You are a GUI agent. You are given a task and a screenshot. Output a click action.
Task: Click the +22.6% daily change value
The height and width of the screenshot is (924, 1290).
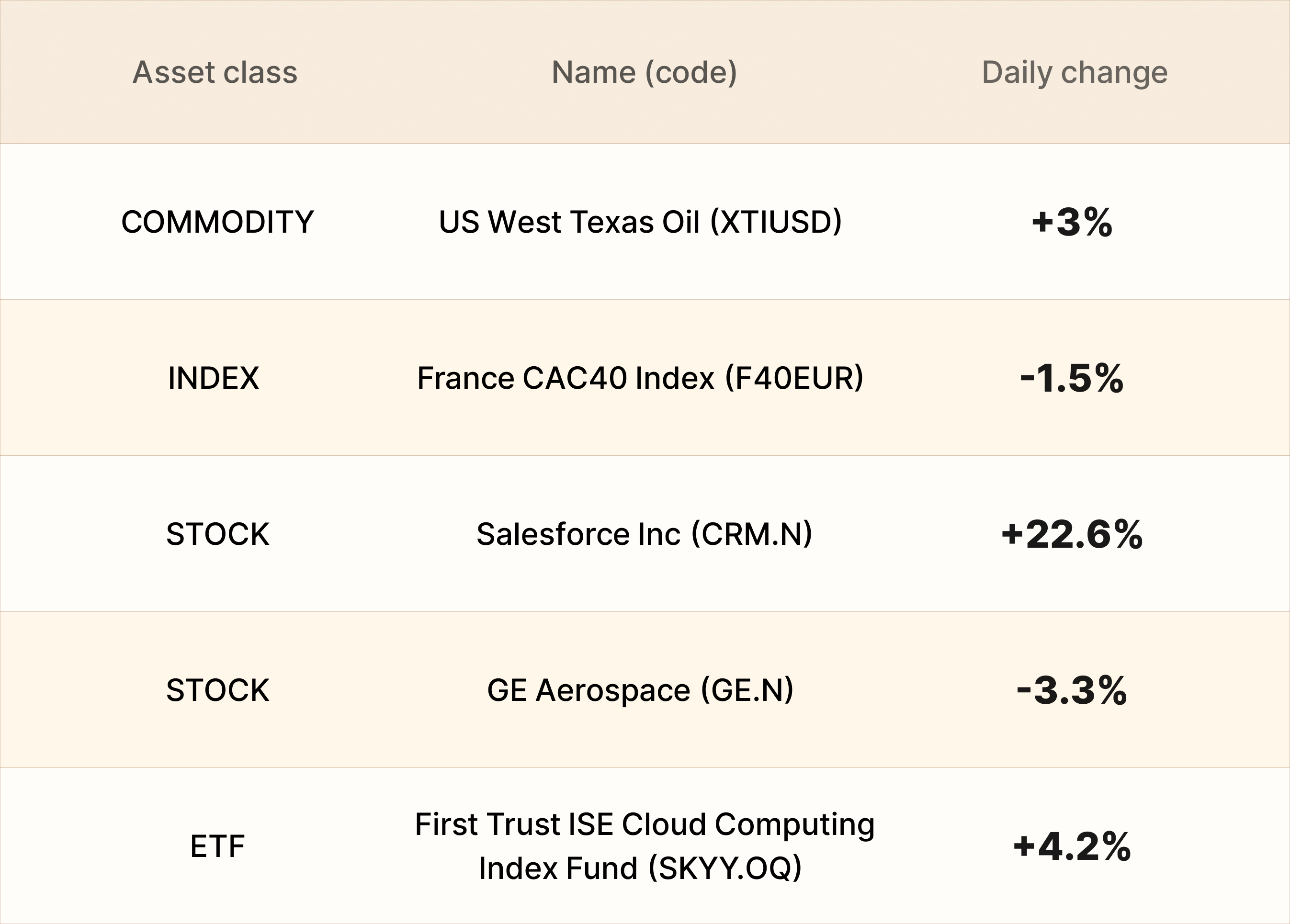click(1072, 534)
